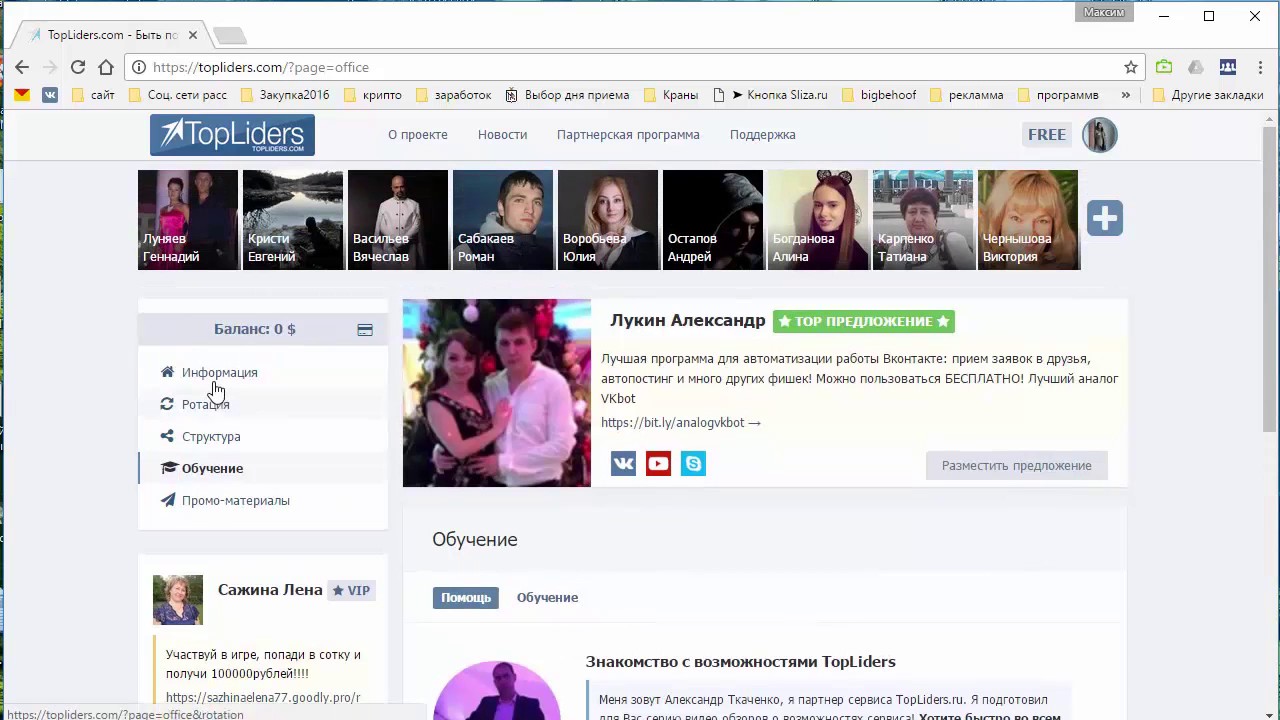Click the green extension icon in toolbar
The image size is (1280, 720).
tap(1164, 67)
